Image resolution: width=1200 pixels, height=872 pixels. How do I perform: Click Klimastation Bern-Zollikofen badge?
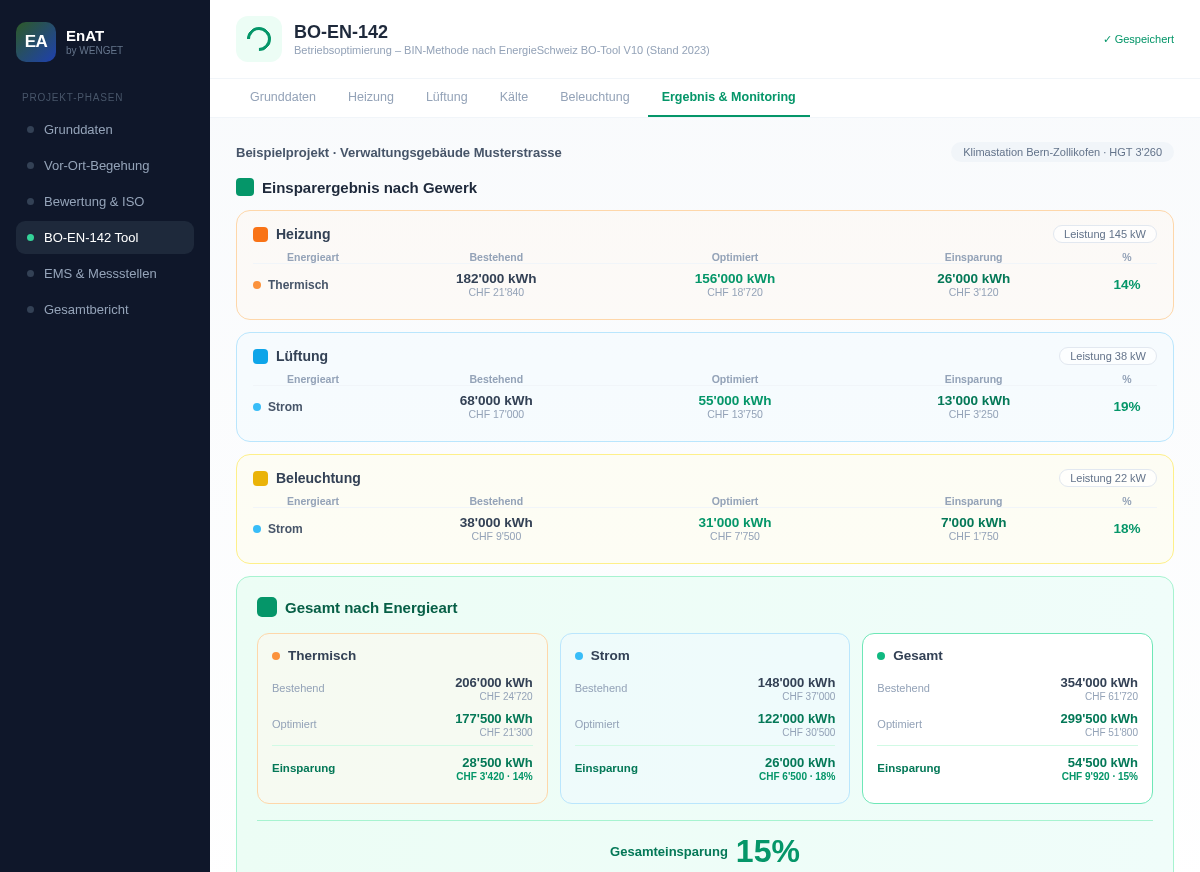tap(1062, 152)
